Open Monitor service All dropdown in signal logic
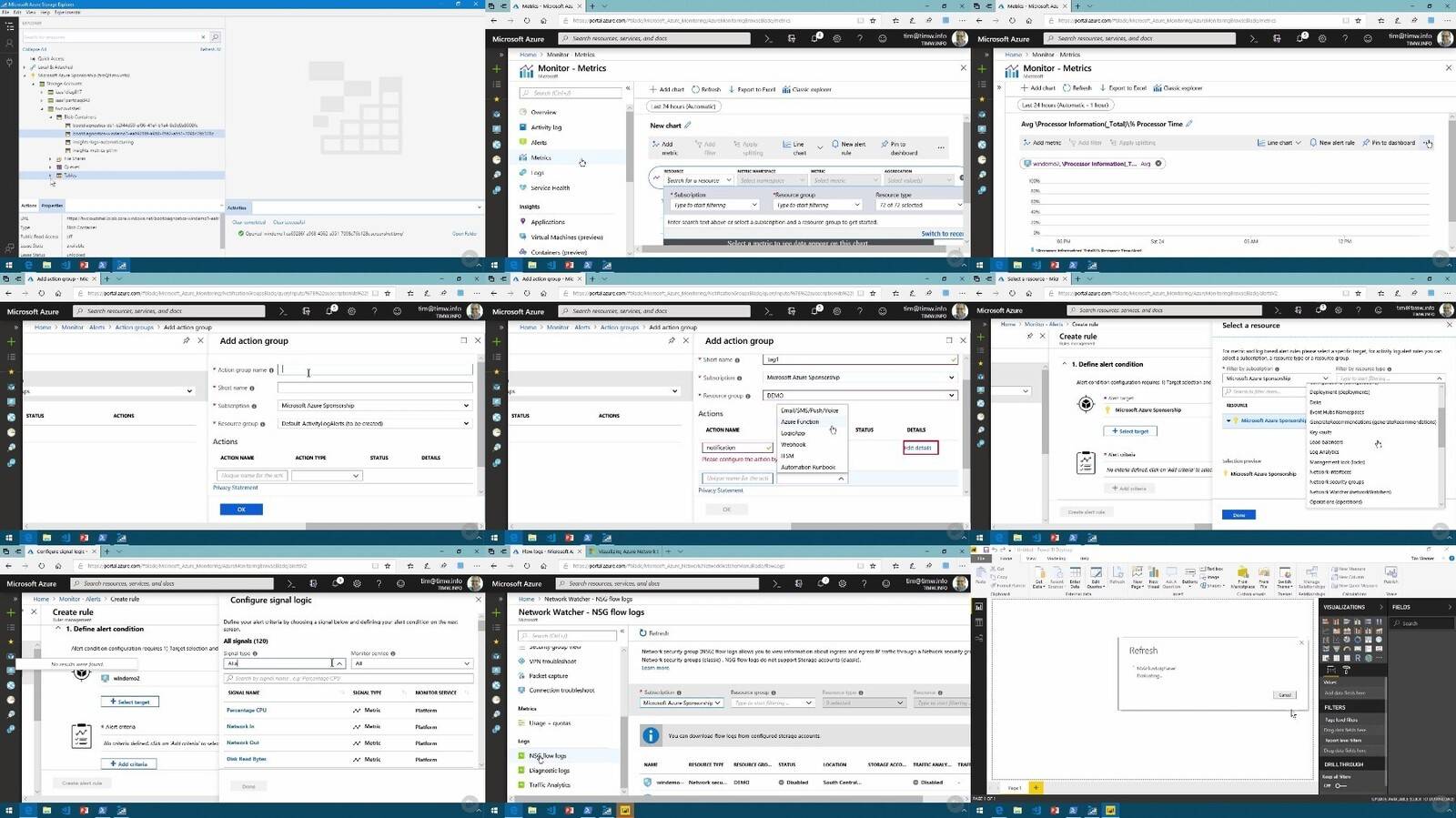Image resolution: width=1456 pixels, height=818 pixels. [x=413, y=663]
